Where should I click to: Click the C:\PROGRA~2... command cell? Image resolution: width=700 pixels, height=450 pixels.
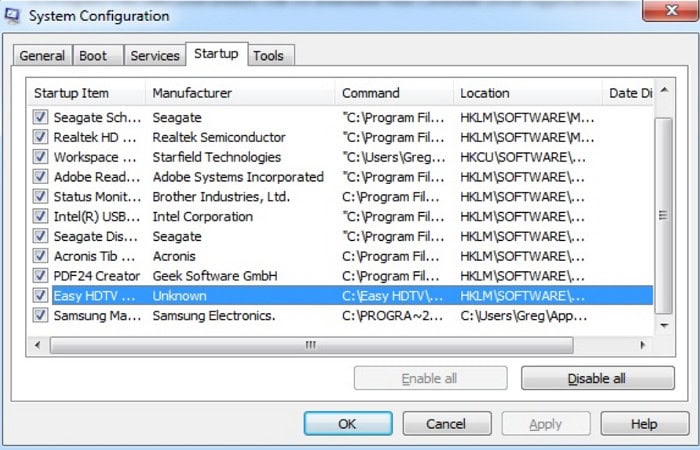392,316
